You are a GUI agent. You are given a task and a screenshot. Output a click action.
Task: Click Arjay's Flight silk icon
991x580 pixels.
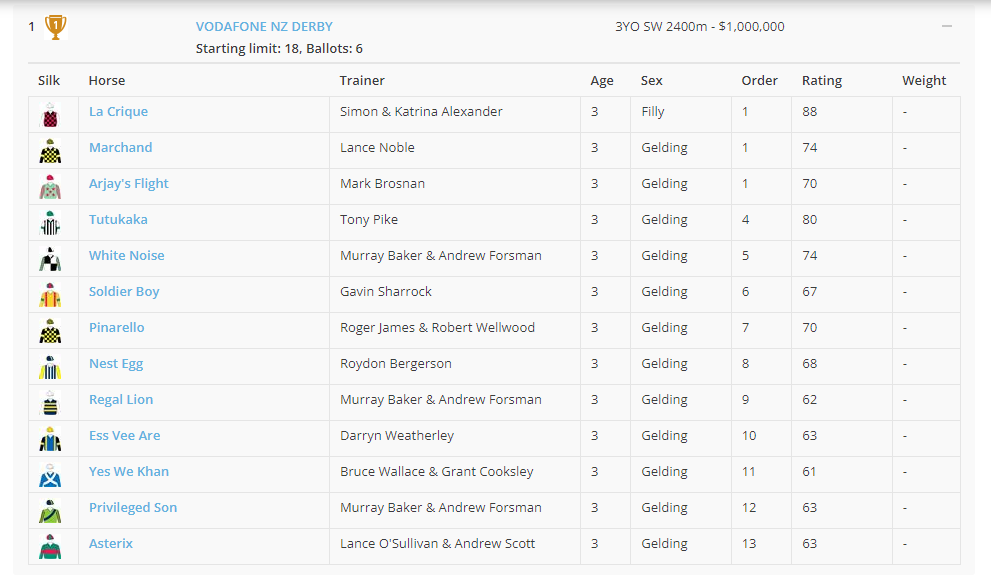click(x=50, y=187)
